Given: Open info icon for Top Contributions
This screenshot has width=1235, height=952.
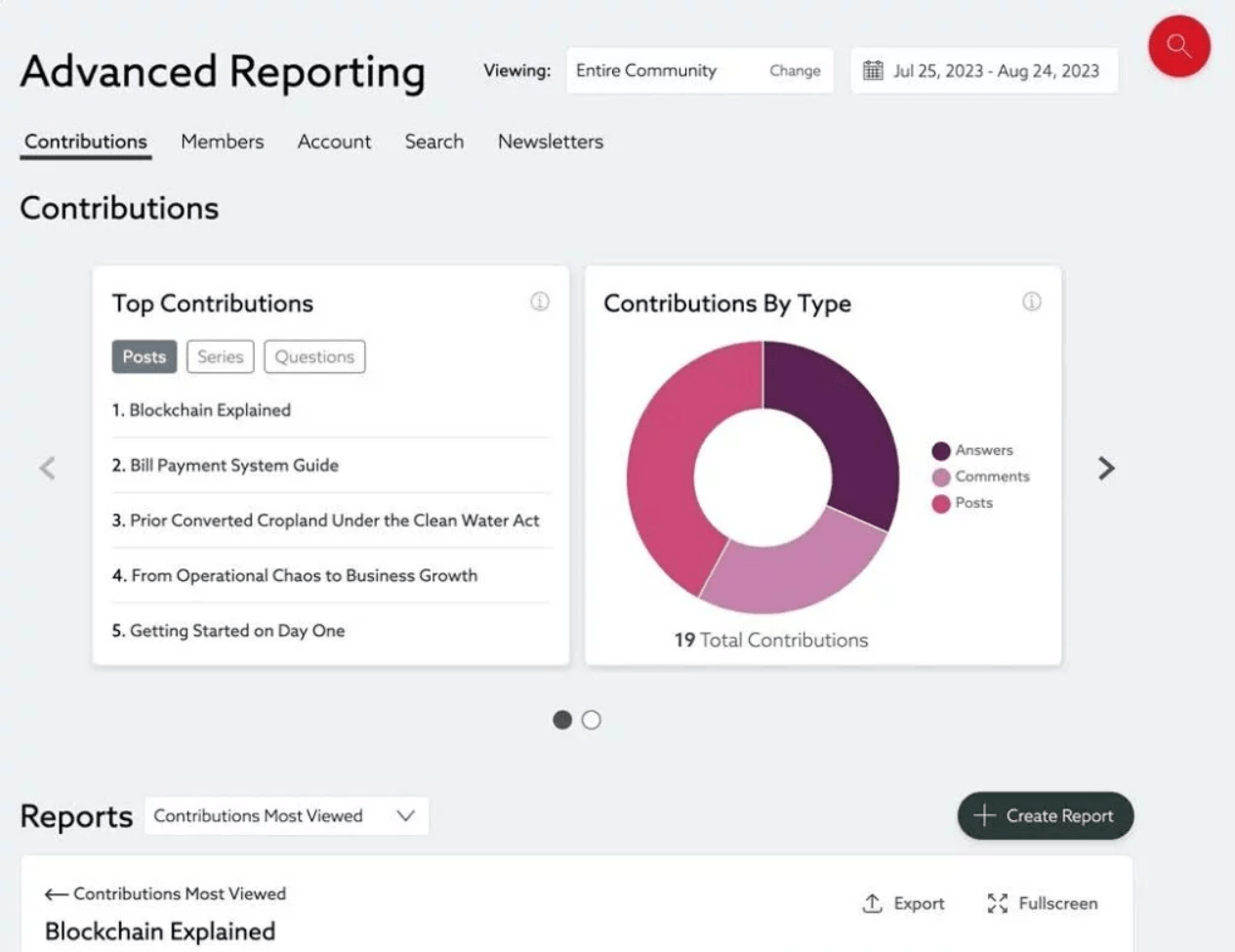Looking at the screenshot, I should tap(540, 302).
